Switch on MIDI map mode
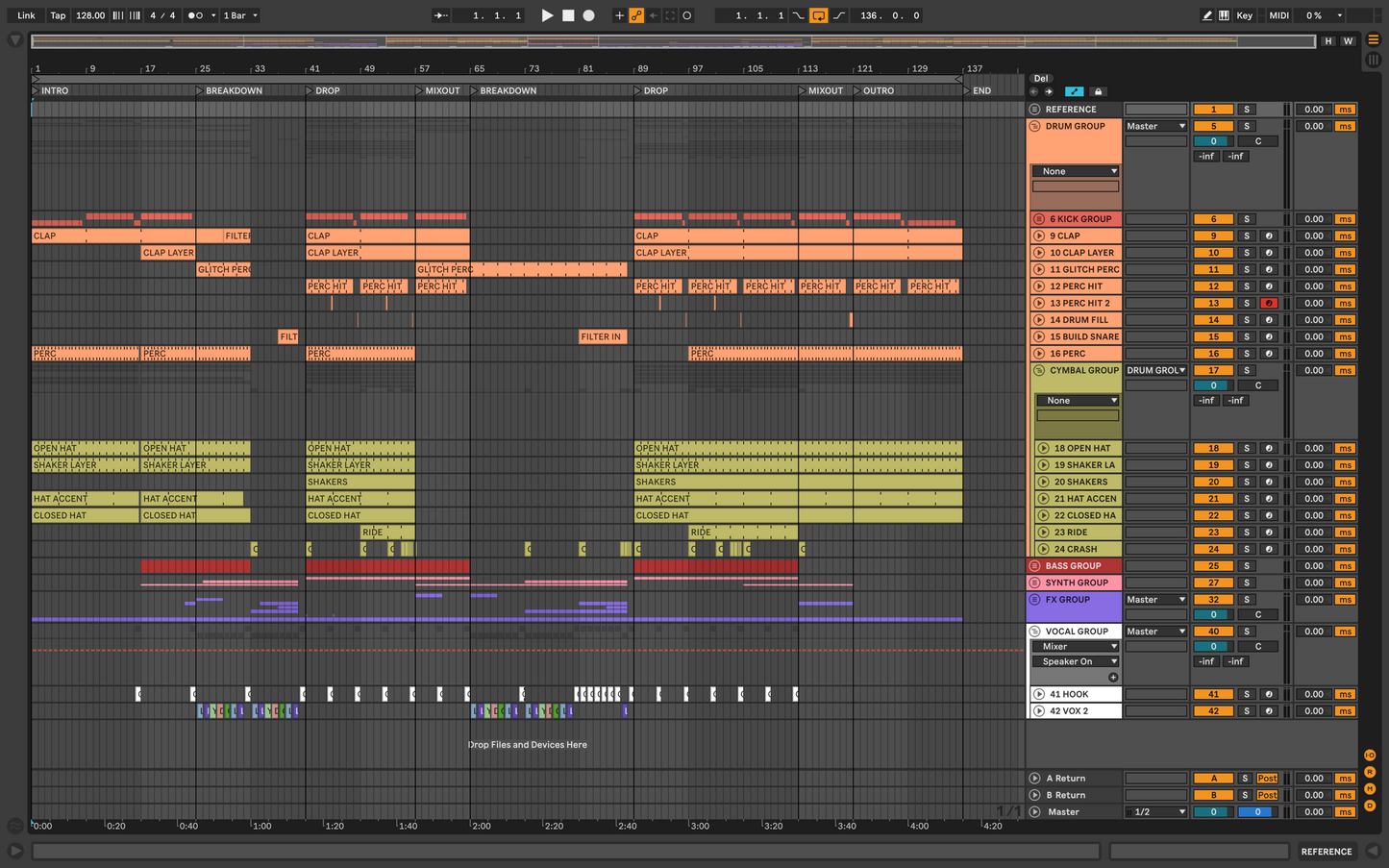This screenshot has width=1389, height=868. (1278, 15)
